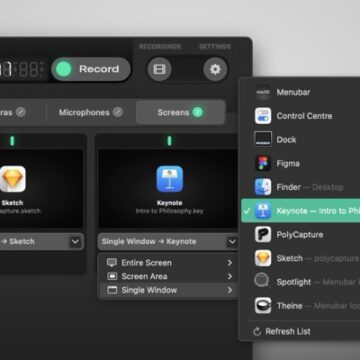The height and width of the screenshot is (360, 360).
Task: Click the recording timer display
Action: tap(23, 69)
